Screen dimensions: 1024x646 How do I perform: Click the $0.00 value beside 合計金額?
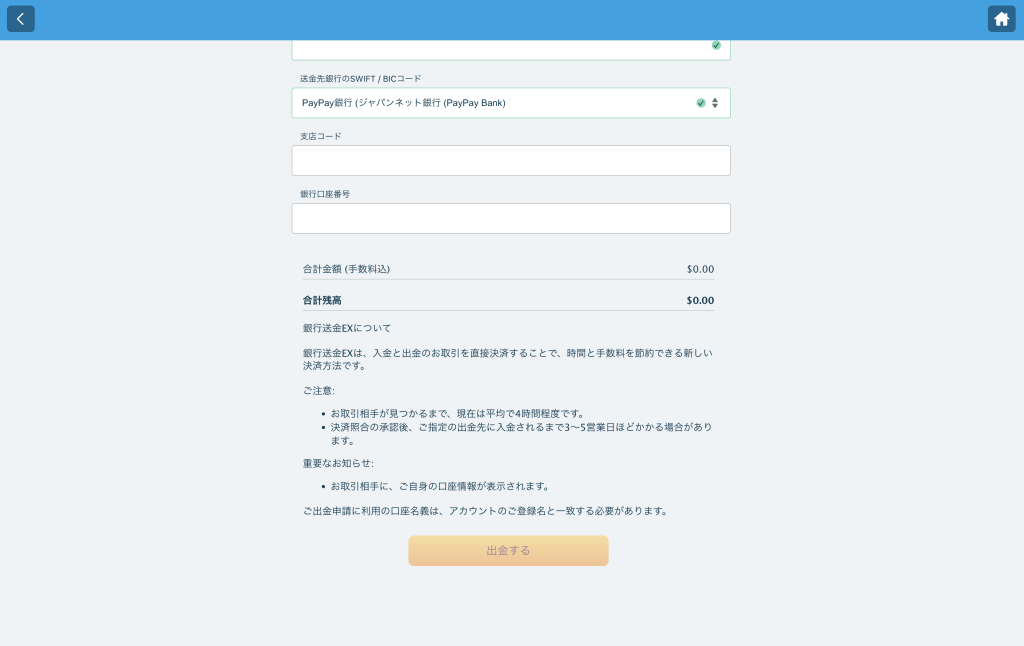coord(700,269)
